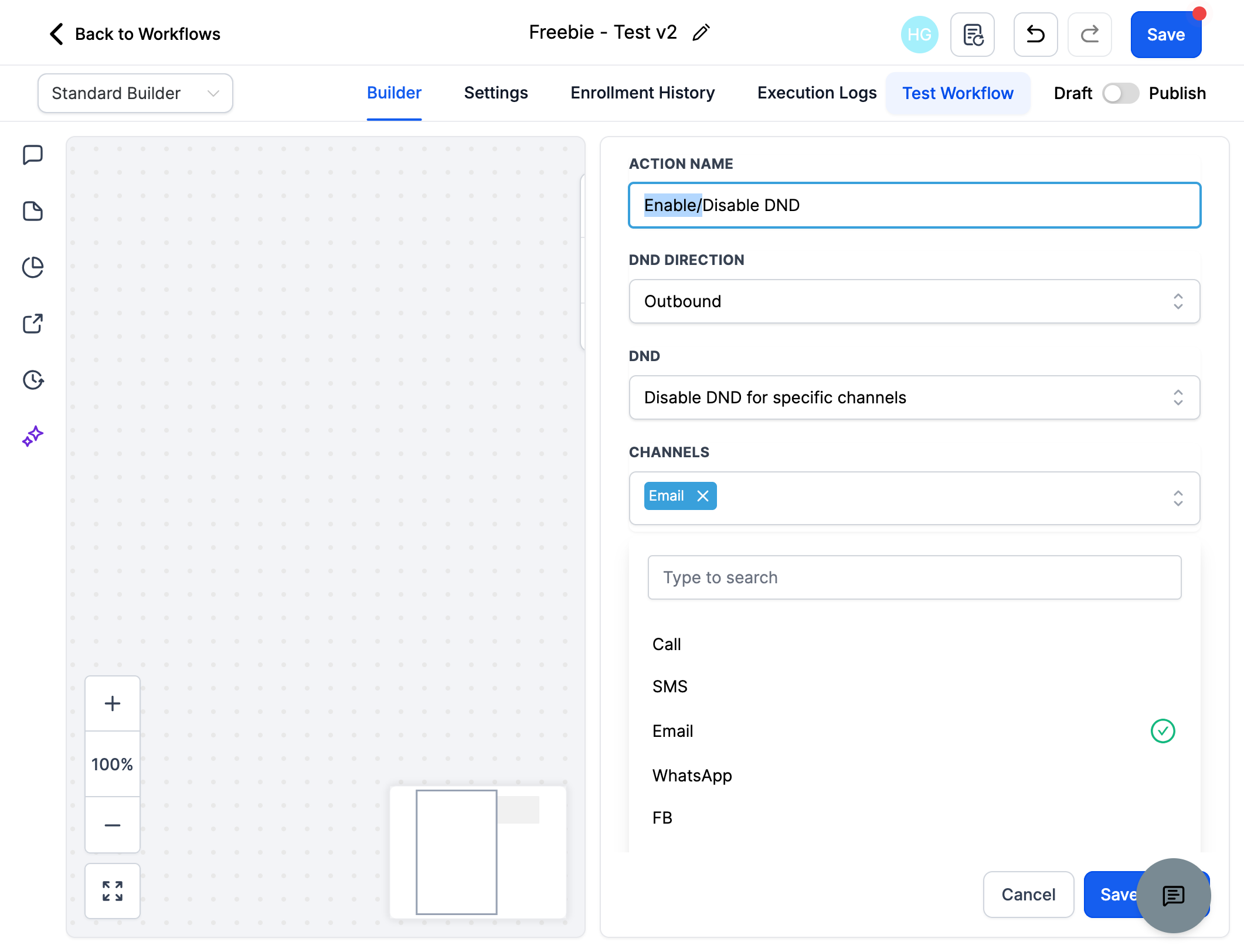The width and height of the screenshot is (1244, 952).
Task: Go Back to Workflows
Action: 147,34
